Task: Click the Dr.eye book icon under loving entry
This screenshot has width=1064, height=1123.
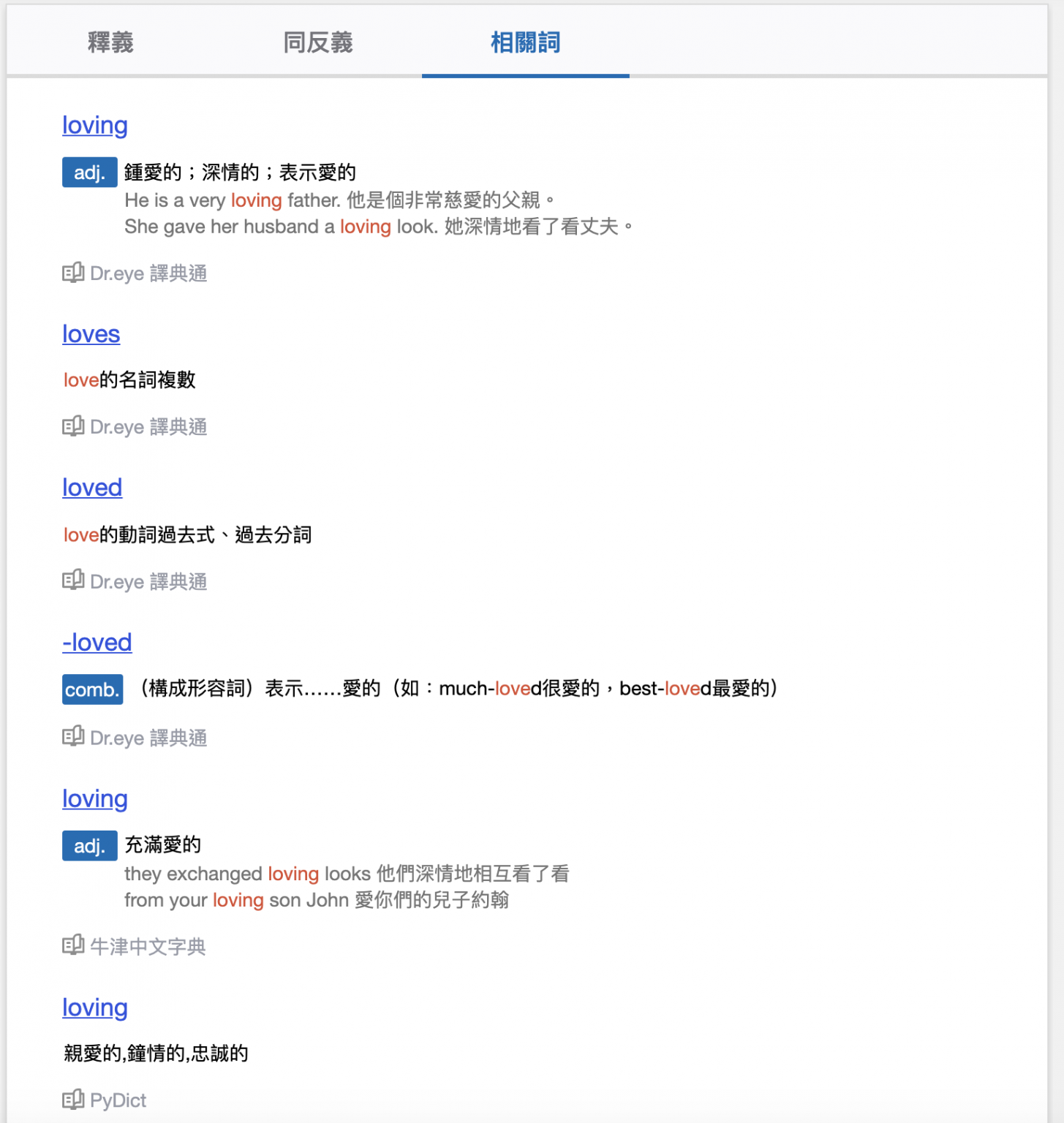Action: (x=72, y=272)
